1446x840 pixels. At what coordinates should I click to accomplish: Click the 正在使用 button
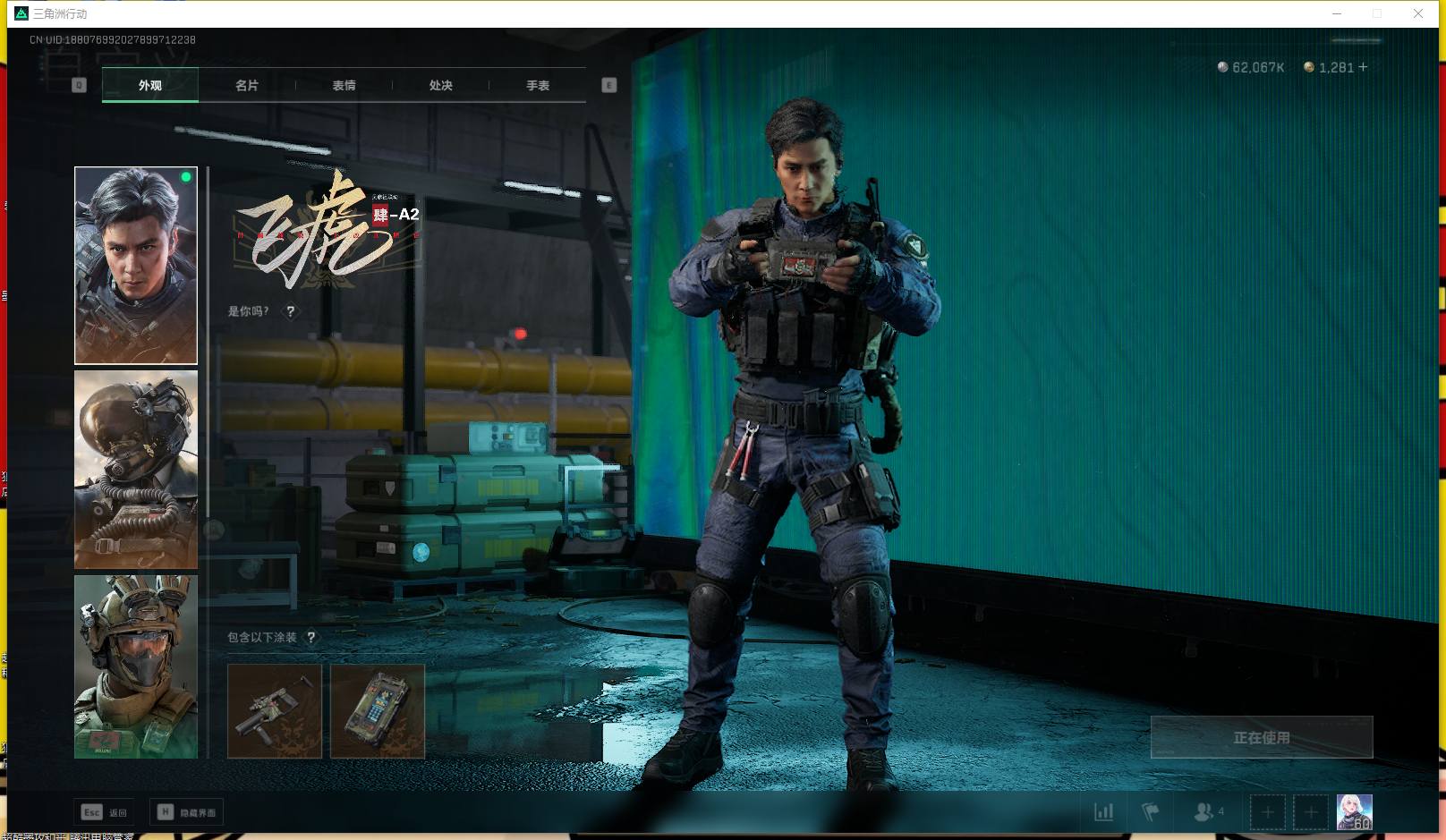click(1262, 737)
